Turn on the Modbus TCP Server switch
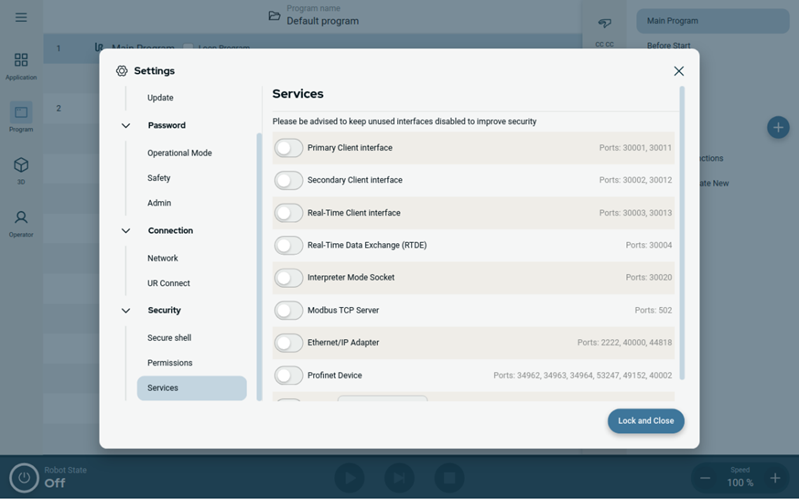The height and width of the screenshot is (500, 800). pos(289,310)
